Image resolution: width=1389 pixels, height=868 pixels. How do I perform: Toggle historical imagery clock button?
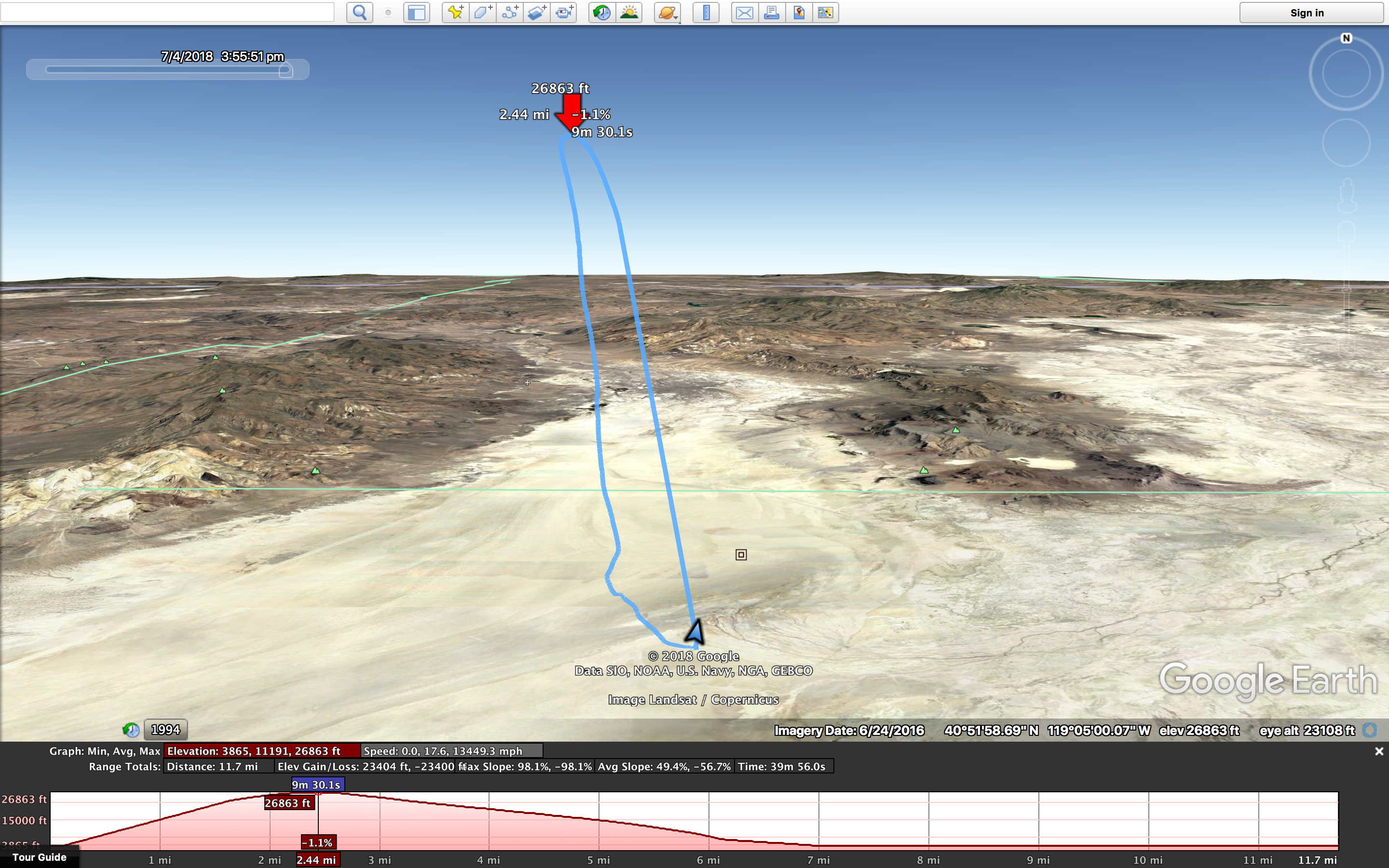[601, 13]
